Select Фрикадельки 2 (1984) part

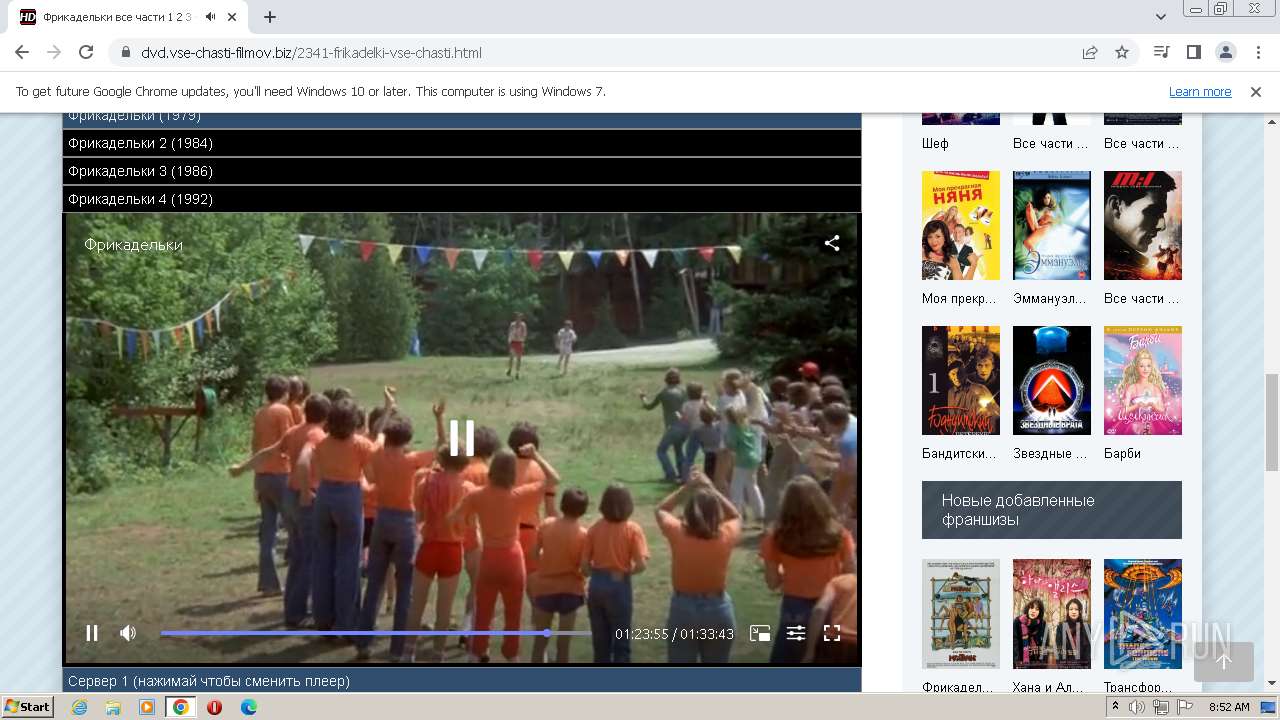pos(462,143)
